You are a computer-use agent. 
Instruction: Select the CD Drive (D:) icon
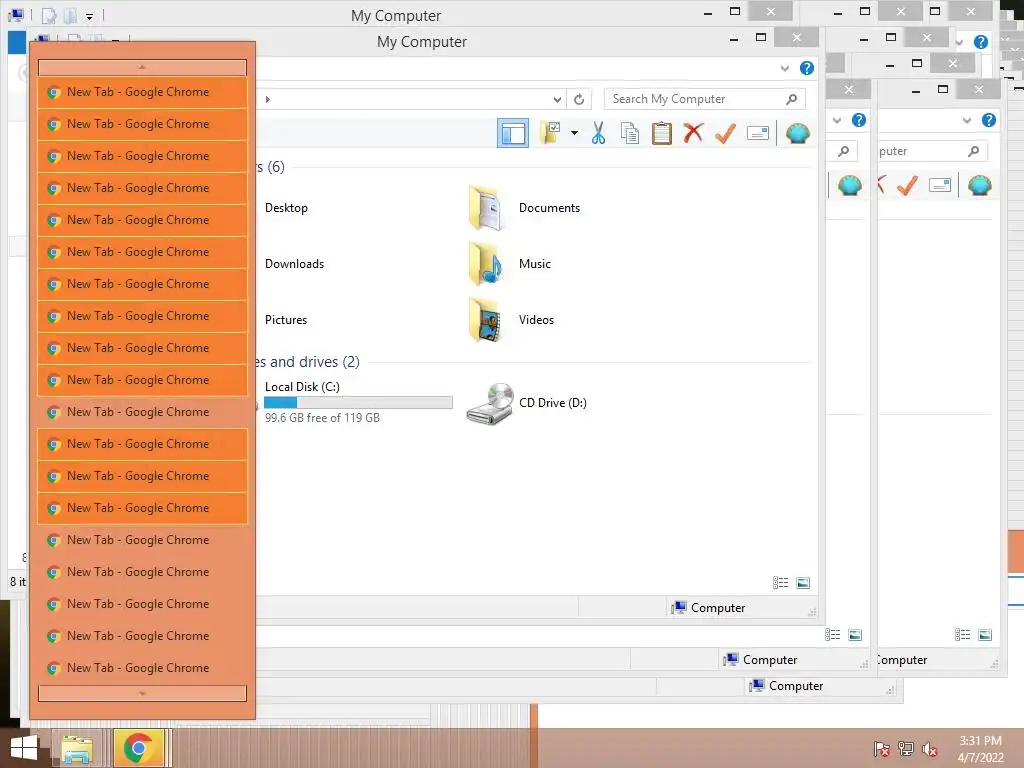[x=490, y=404]
